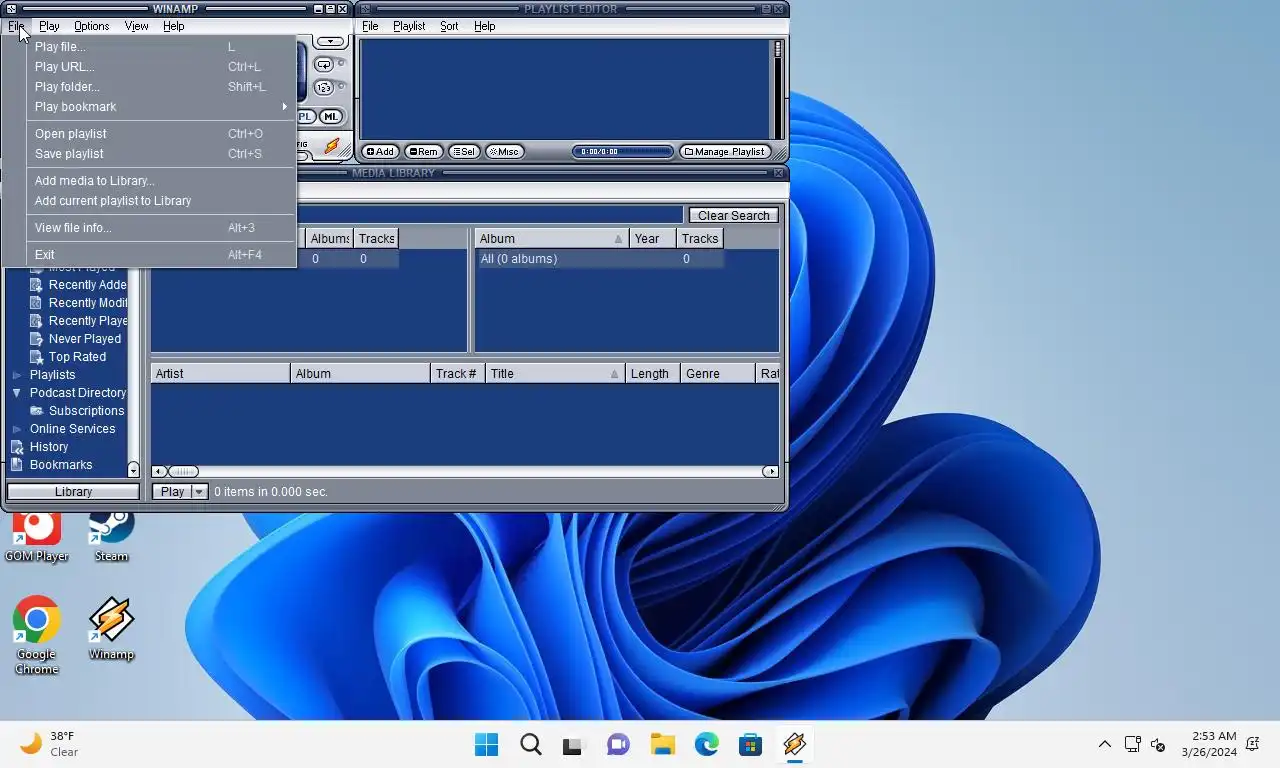Toggle the shuffle button in Winamp
The image size is (1280, 768).
click(x=324, y=90)
